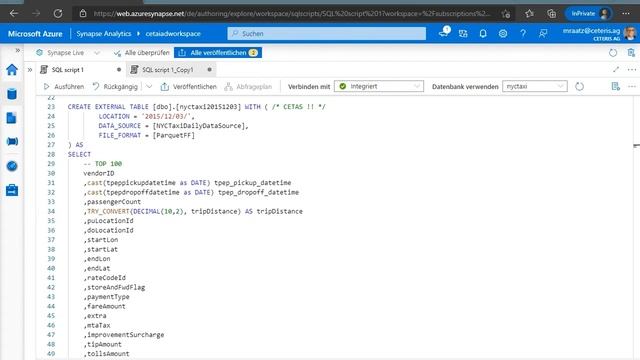640x360 pixels.
Task: Run the query with Ausführen
Action: (64, 87)
